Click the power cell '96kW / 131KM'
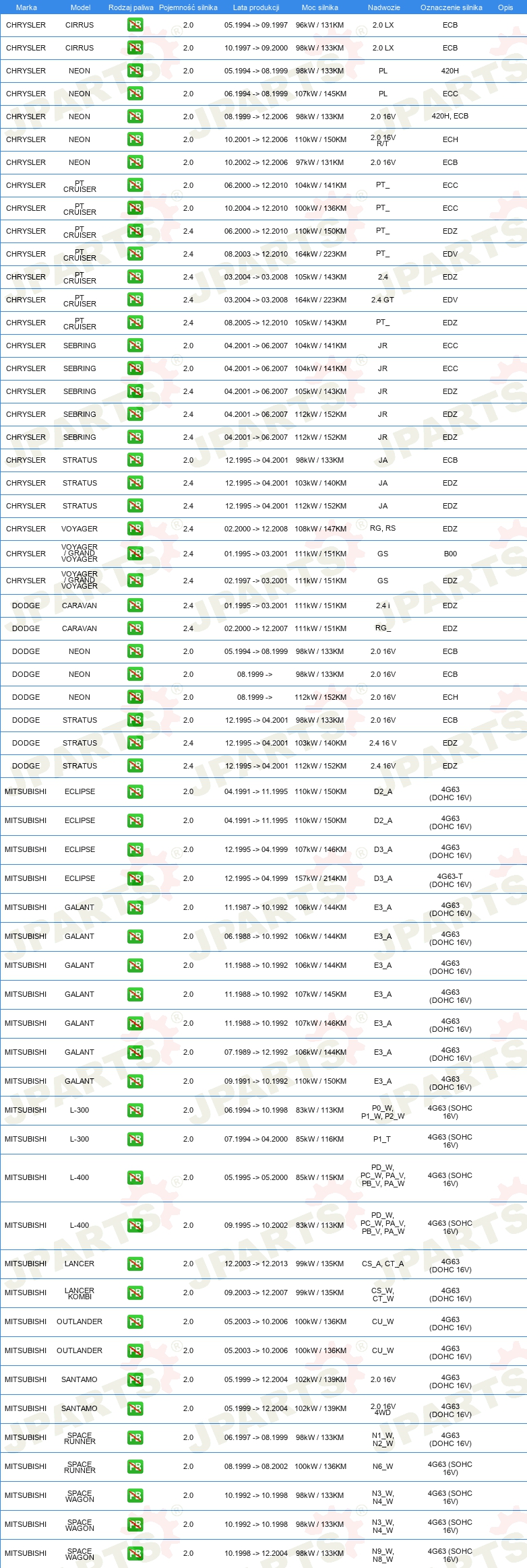 (320, 25)
